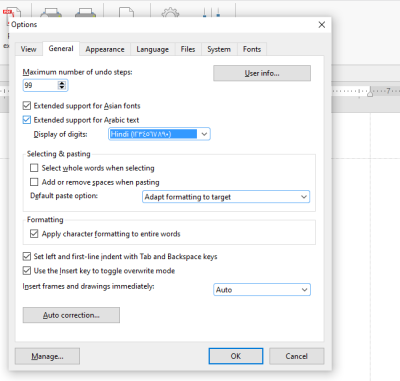The image size is (400, 381).
Task: Open the Default paste option dropdown
Action: click(x=226, y=197)
